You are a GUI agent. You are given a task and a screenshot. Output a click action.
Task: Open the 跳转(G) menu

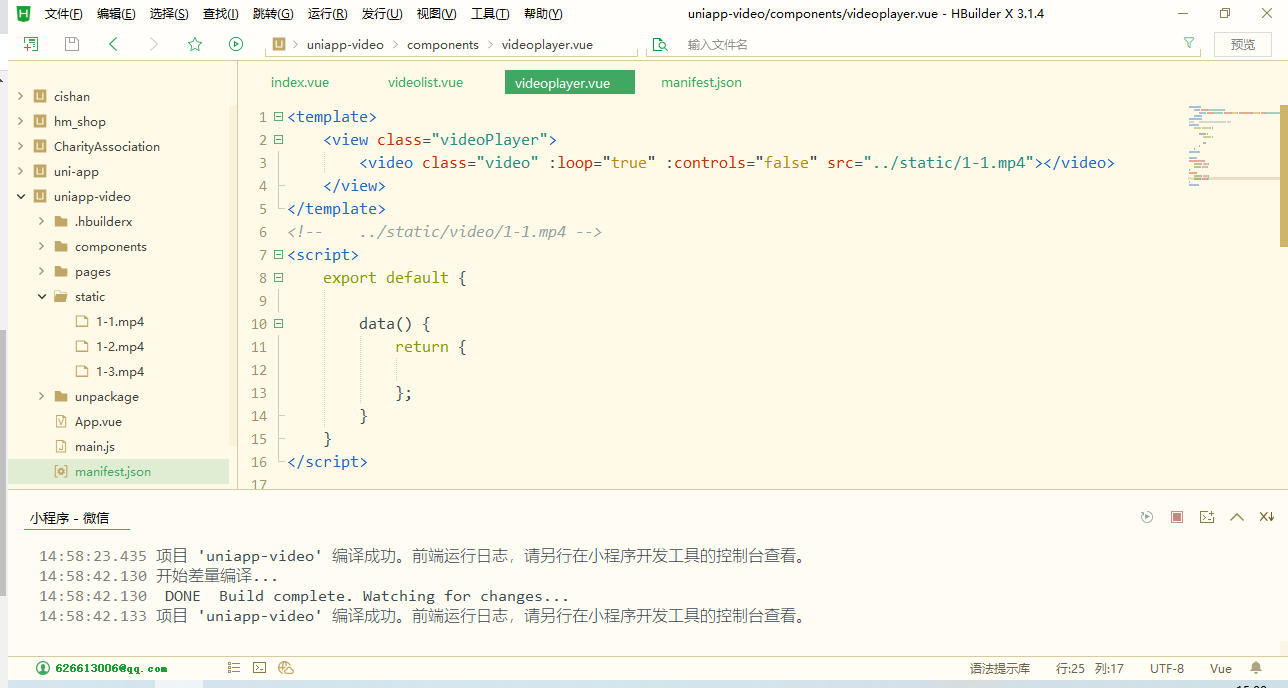(x=273, y=14)
